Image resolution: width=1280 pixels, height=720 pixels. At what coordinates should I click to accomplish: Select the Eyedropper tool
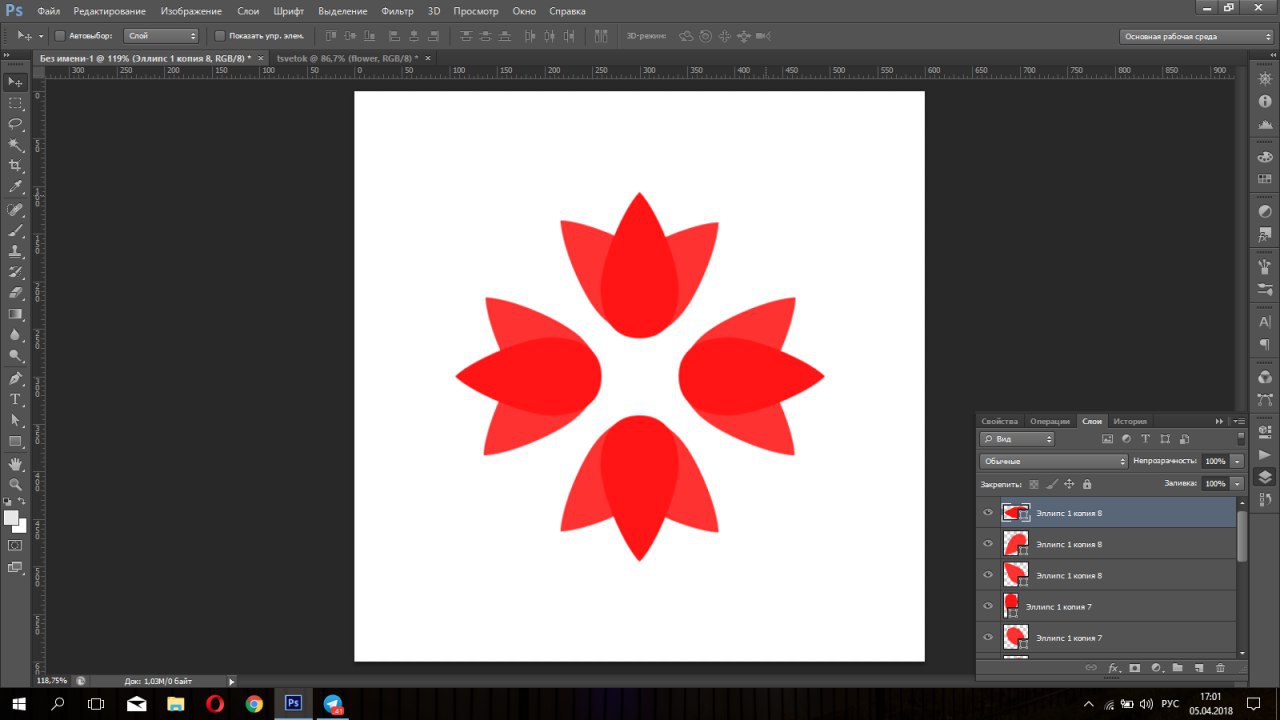tap(15, 187)
